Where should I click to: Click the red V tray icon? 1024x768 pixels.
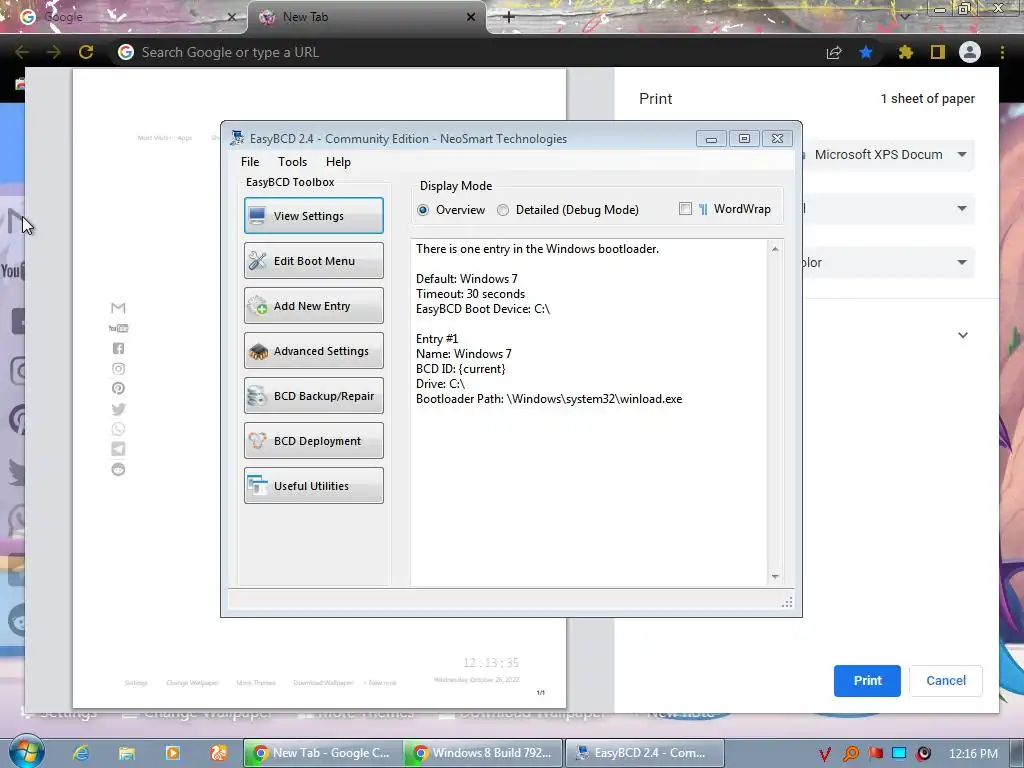[825, 754]
